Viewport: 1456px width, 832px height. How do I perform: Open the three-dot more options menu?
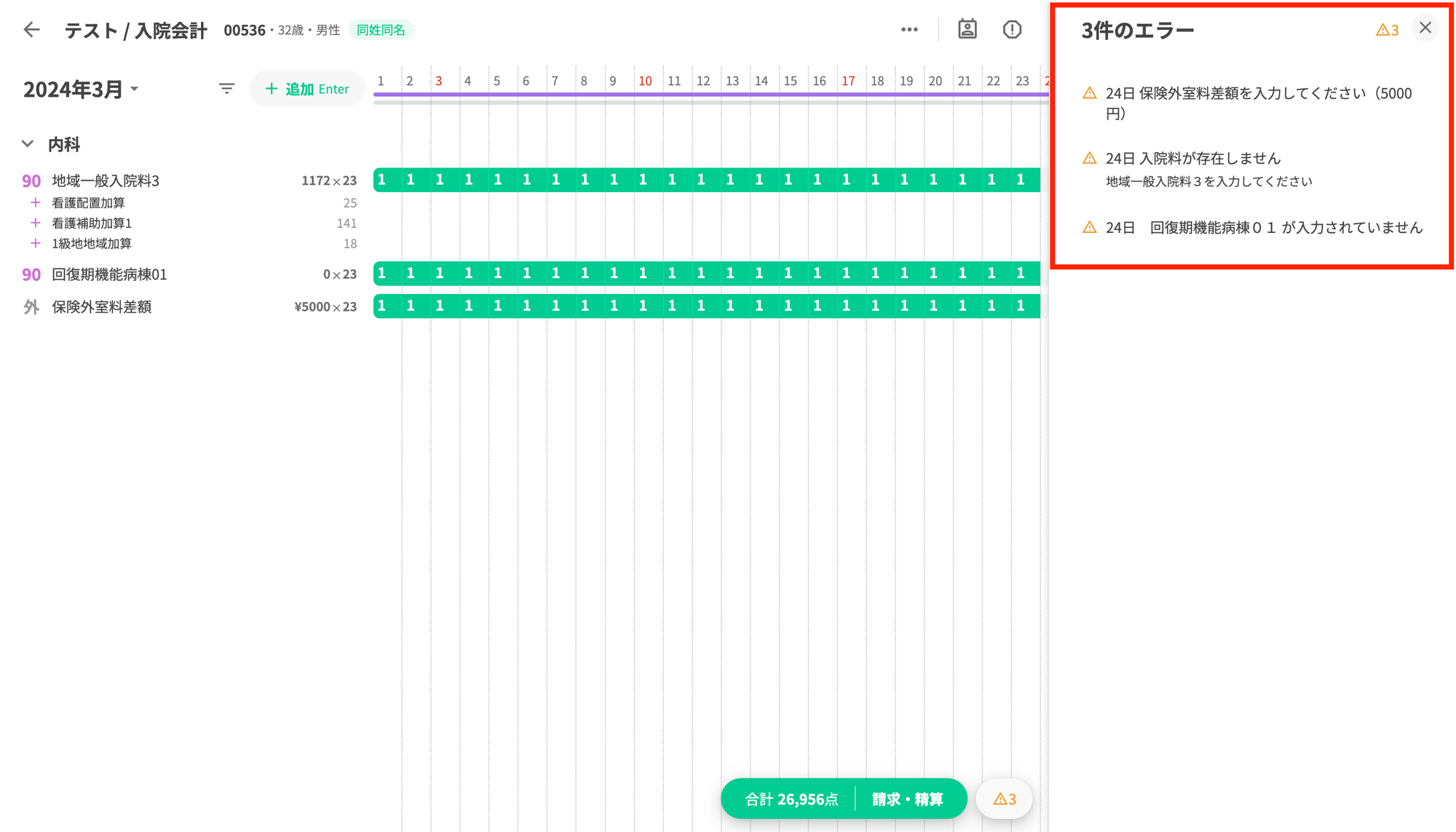coord(909,30)
